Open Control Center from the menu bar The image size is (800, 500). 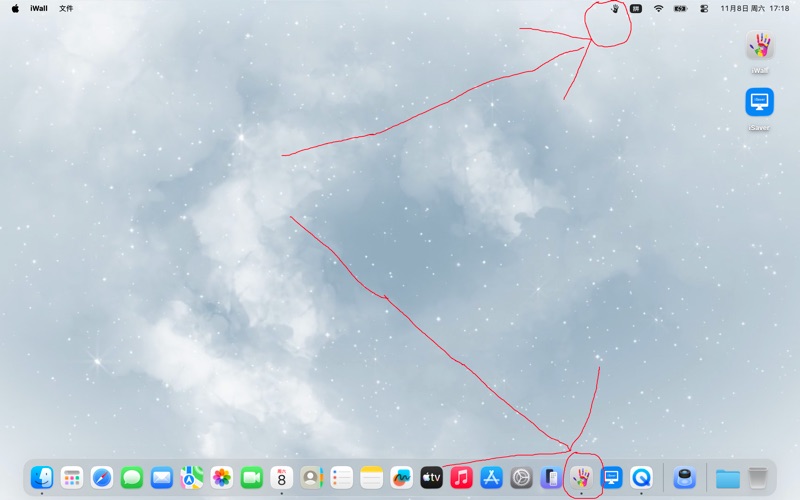[x=704, y=9]
